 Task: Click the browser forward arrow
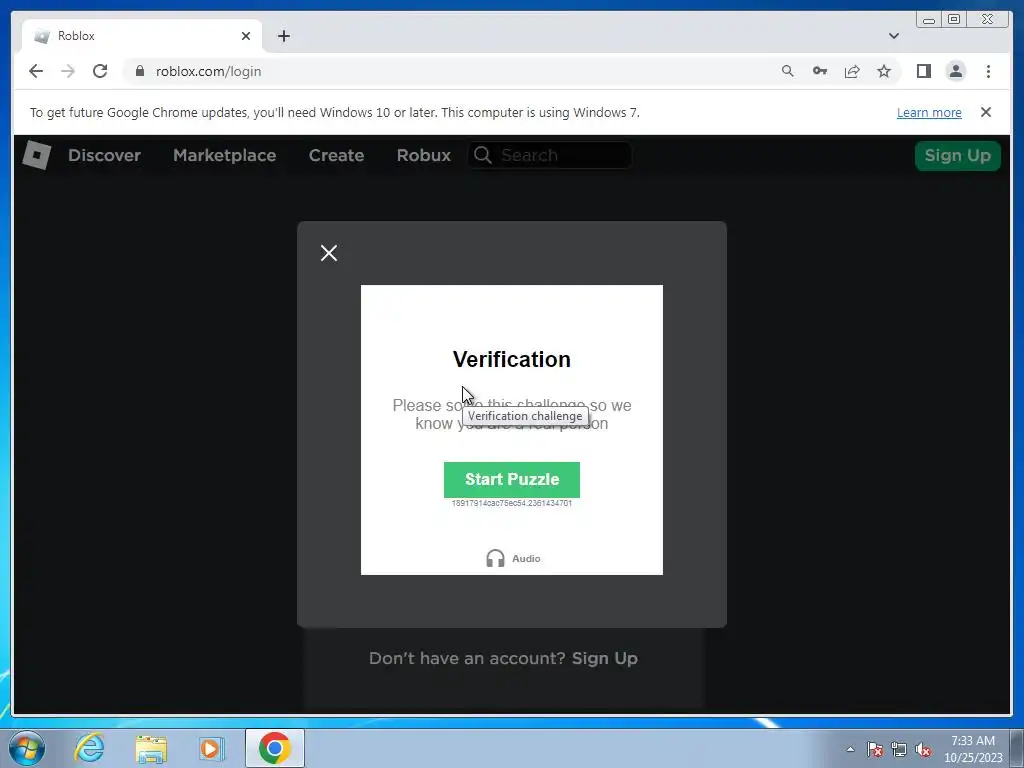[x=68, y=71]
